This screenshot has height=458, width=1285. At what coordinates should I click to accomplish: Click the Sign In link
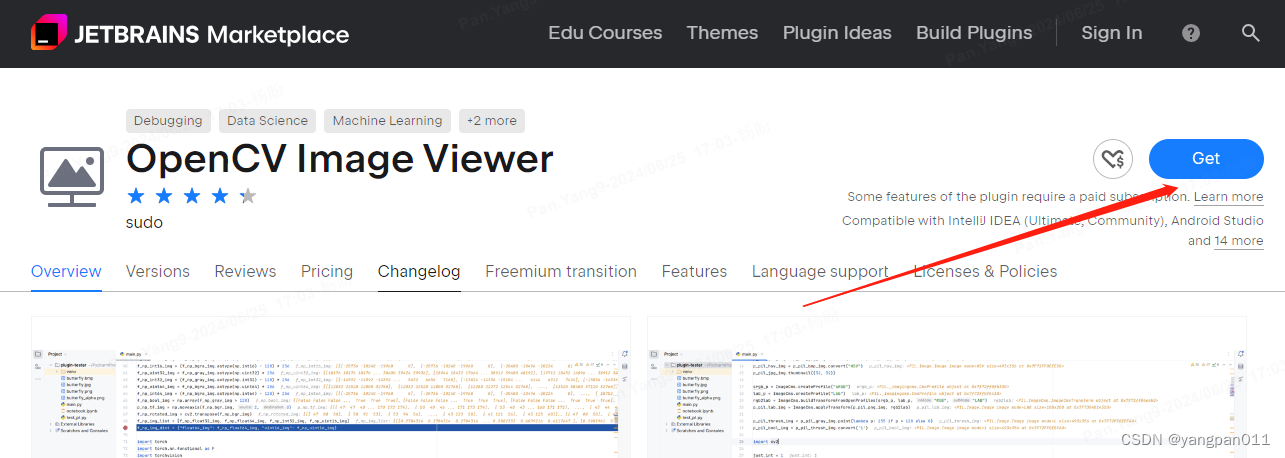pos(1111,33)
